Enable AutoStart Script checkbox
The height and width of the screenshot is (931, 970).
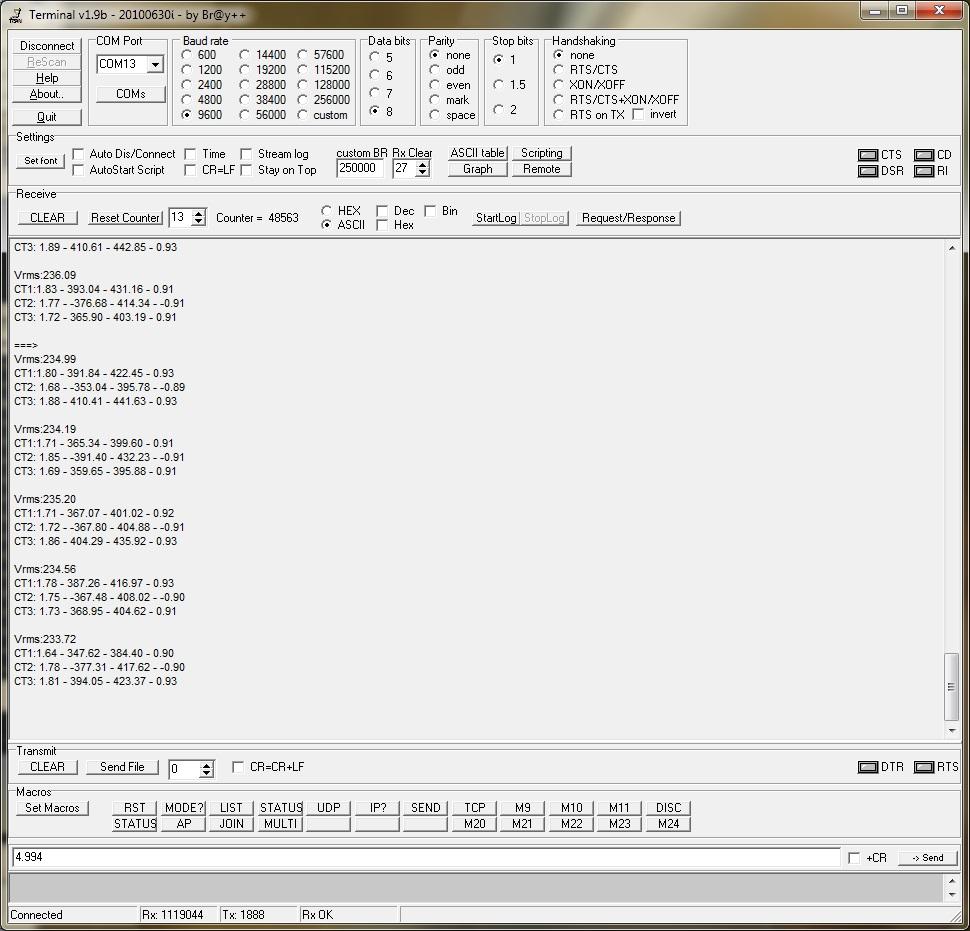click(x=78, y=169)
